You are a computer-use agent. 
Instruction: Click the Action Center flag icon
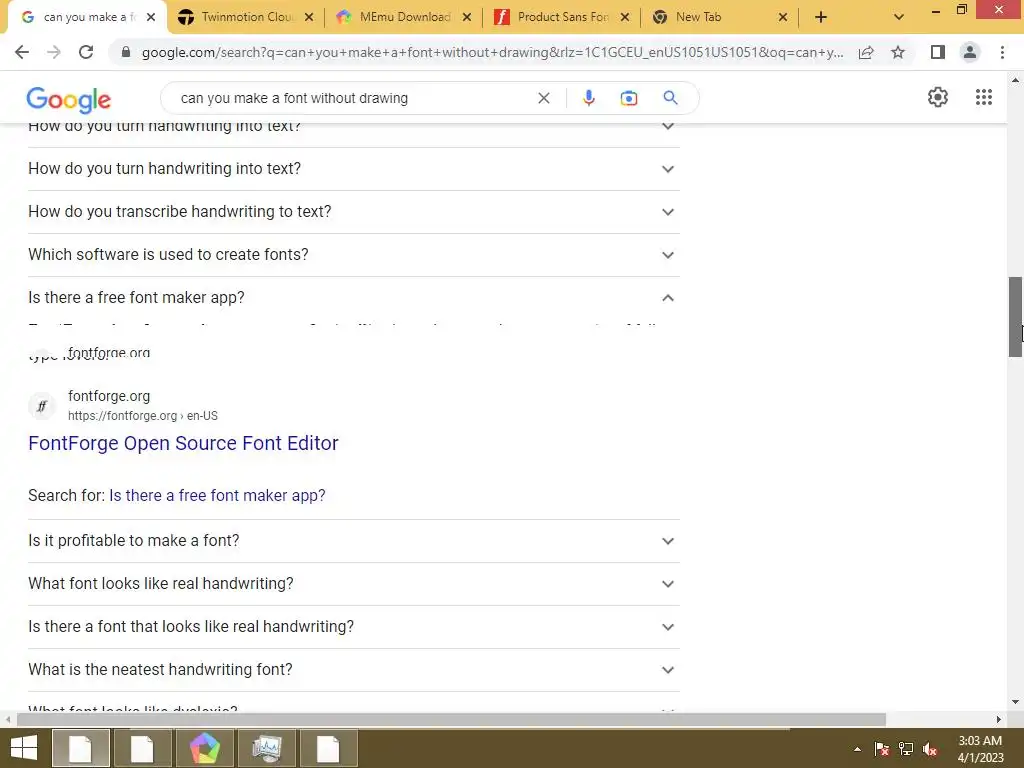(x=881, y=749)
